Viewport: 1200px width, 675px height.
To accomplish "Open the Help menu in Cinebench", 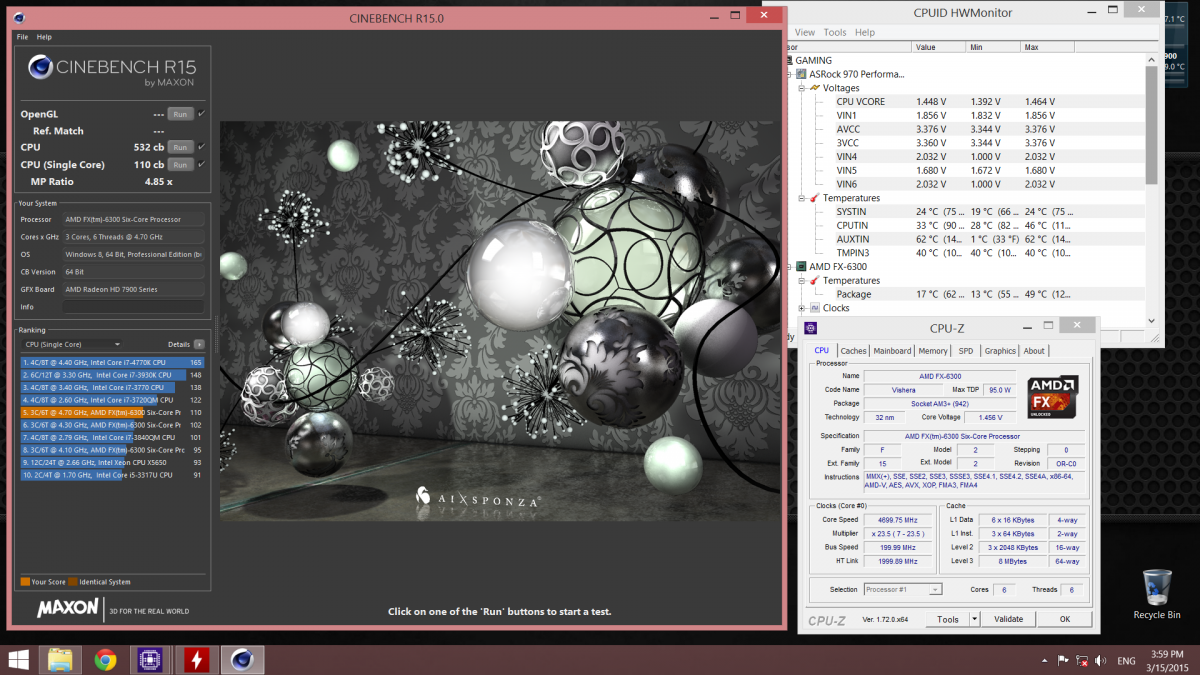I will [44, 37].
